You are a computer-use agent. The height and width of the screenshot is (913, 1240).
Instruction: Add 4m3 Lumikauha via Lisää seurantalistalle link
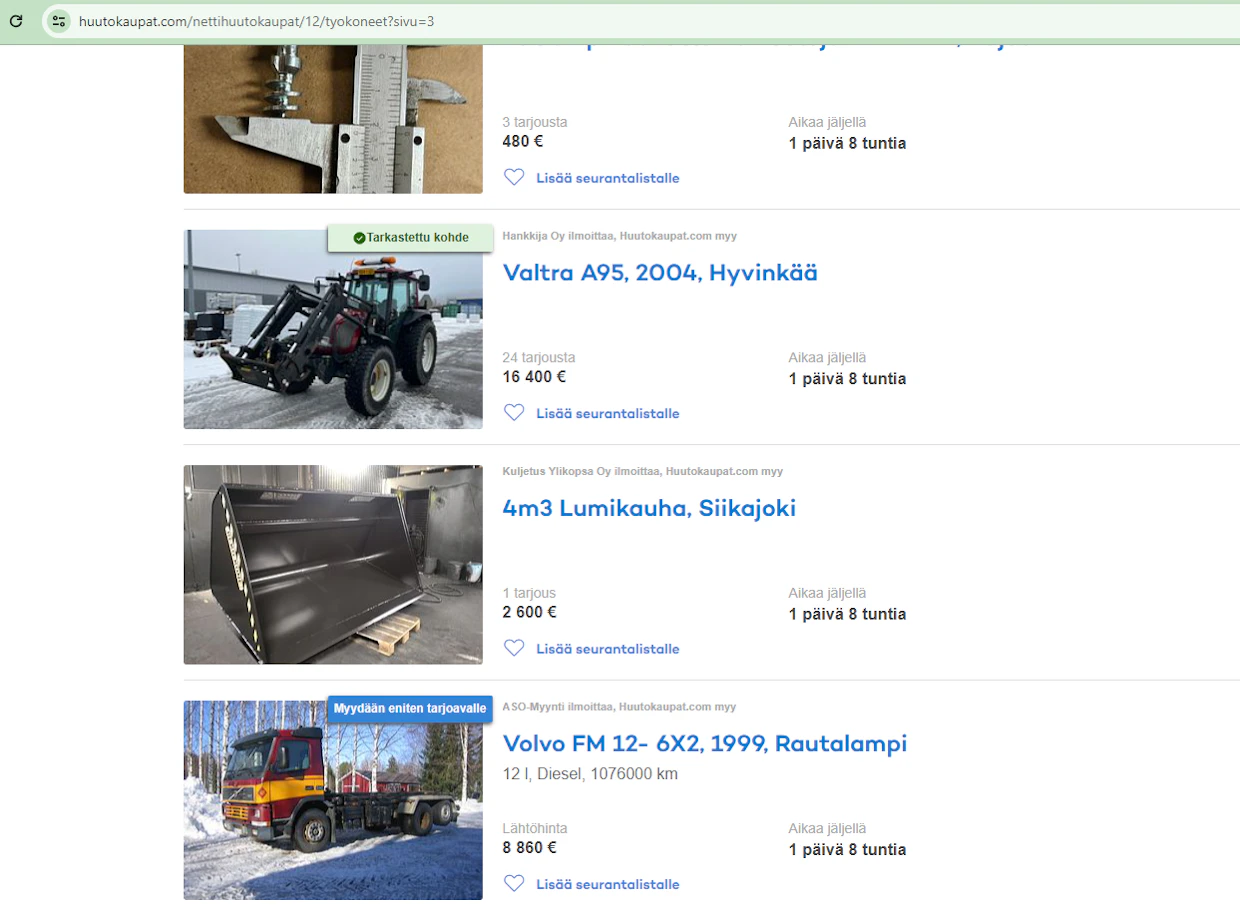coord(607,649)
